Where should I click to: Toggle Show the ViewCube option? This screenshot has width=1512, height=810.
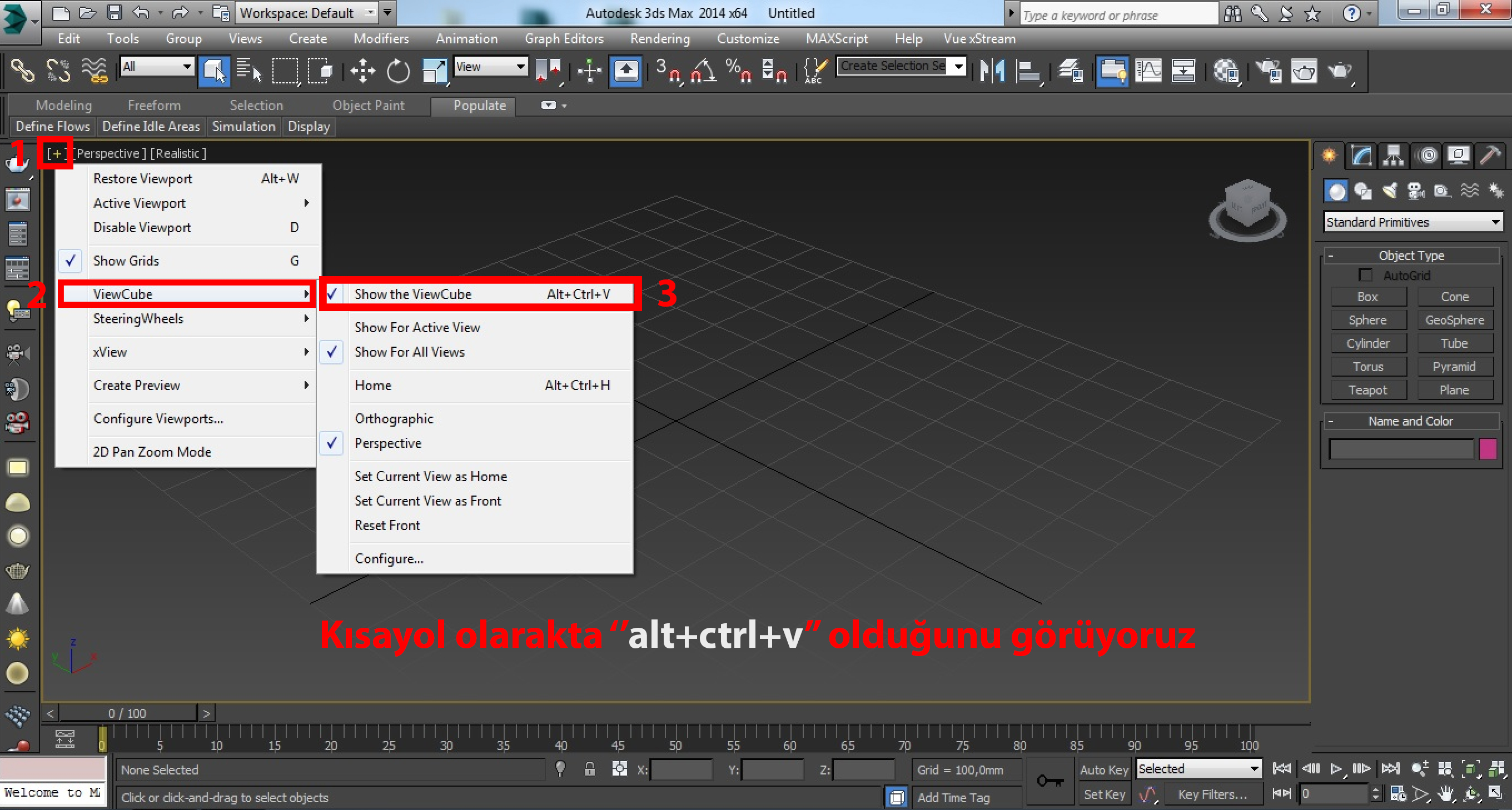[x=412, y=294]
